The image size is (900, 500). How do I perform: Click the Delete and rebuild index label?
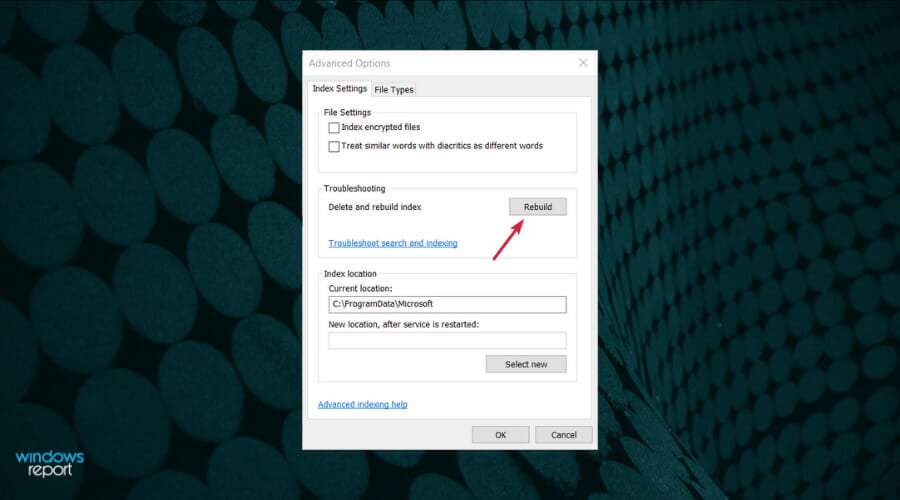point(375,207)
